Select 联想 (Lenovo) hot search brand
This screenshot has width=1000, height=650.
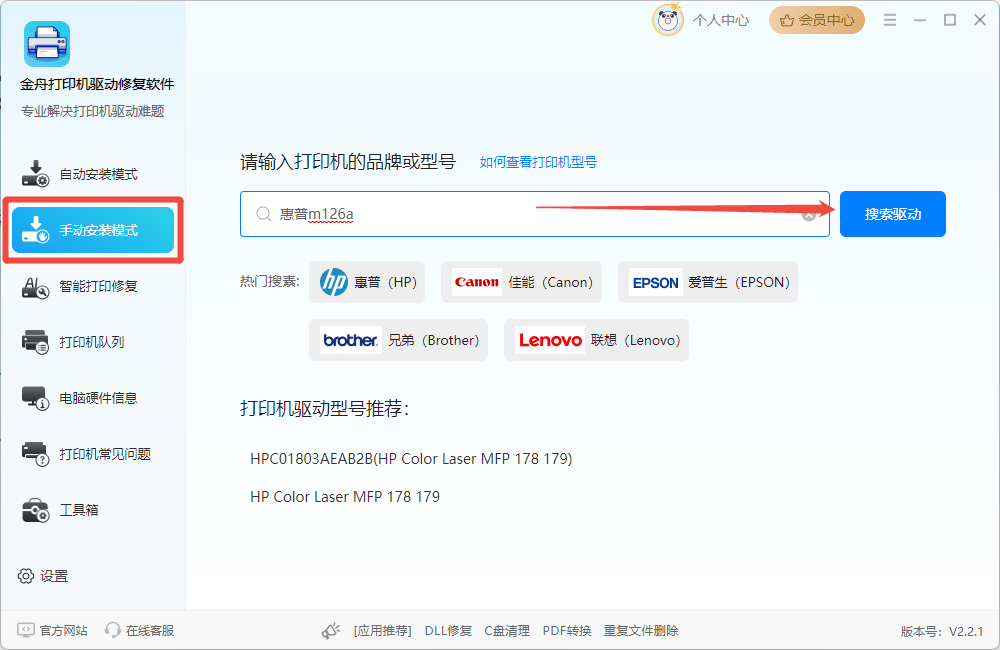pos(596,340)
